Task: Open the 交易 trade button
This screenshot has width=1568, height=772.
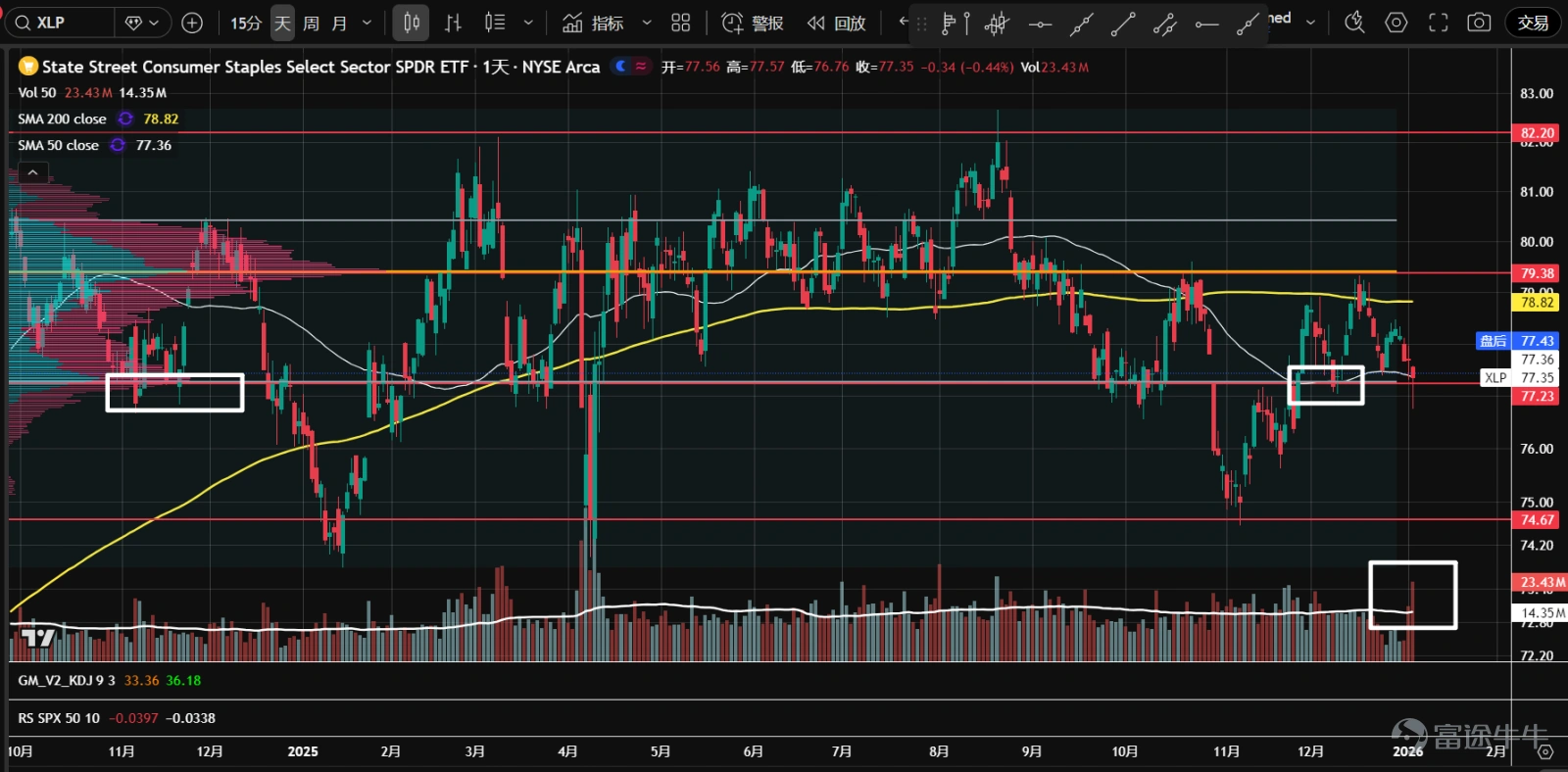Action: click(x=1533, y=23)
